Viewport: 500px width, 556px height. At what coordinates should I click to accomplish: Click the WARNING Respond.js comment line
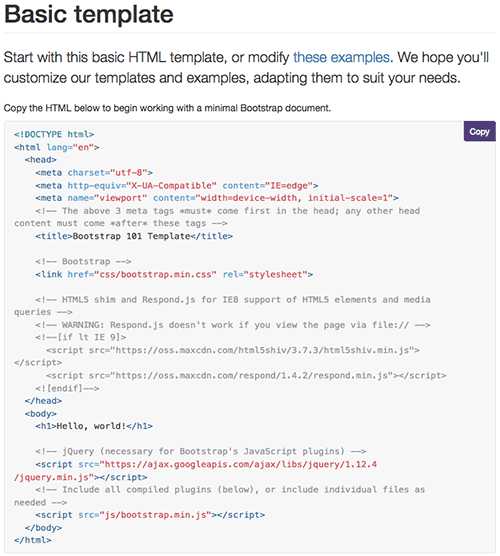233,325
